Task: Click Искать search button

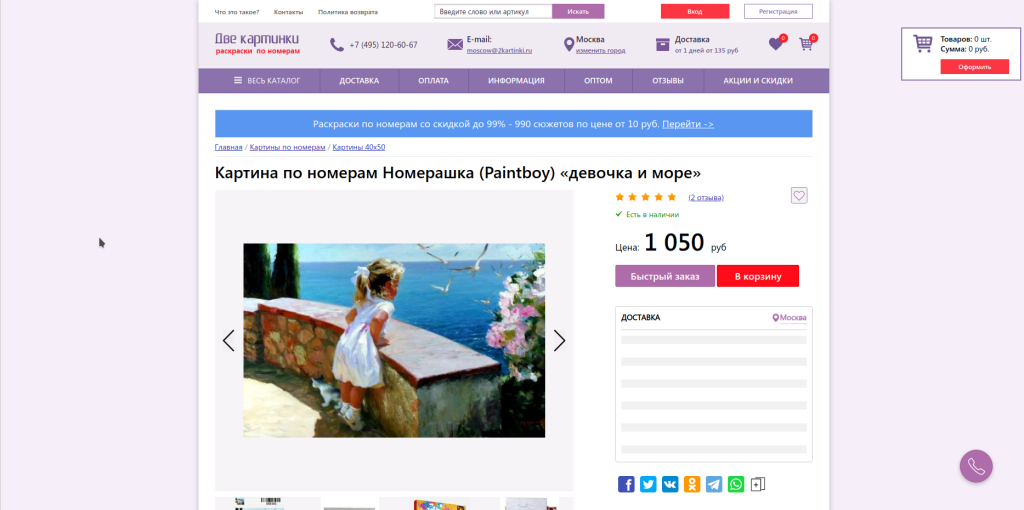Action: 578,12
